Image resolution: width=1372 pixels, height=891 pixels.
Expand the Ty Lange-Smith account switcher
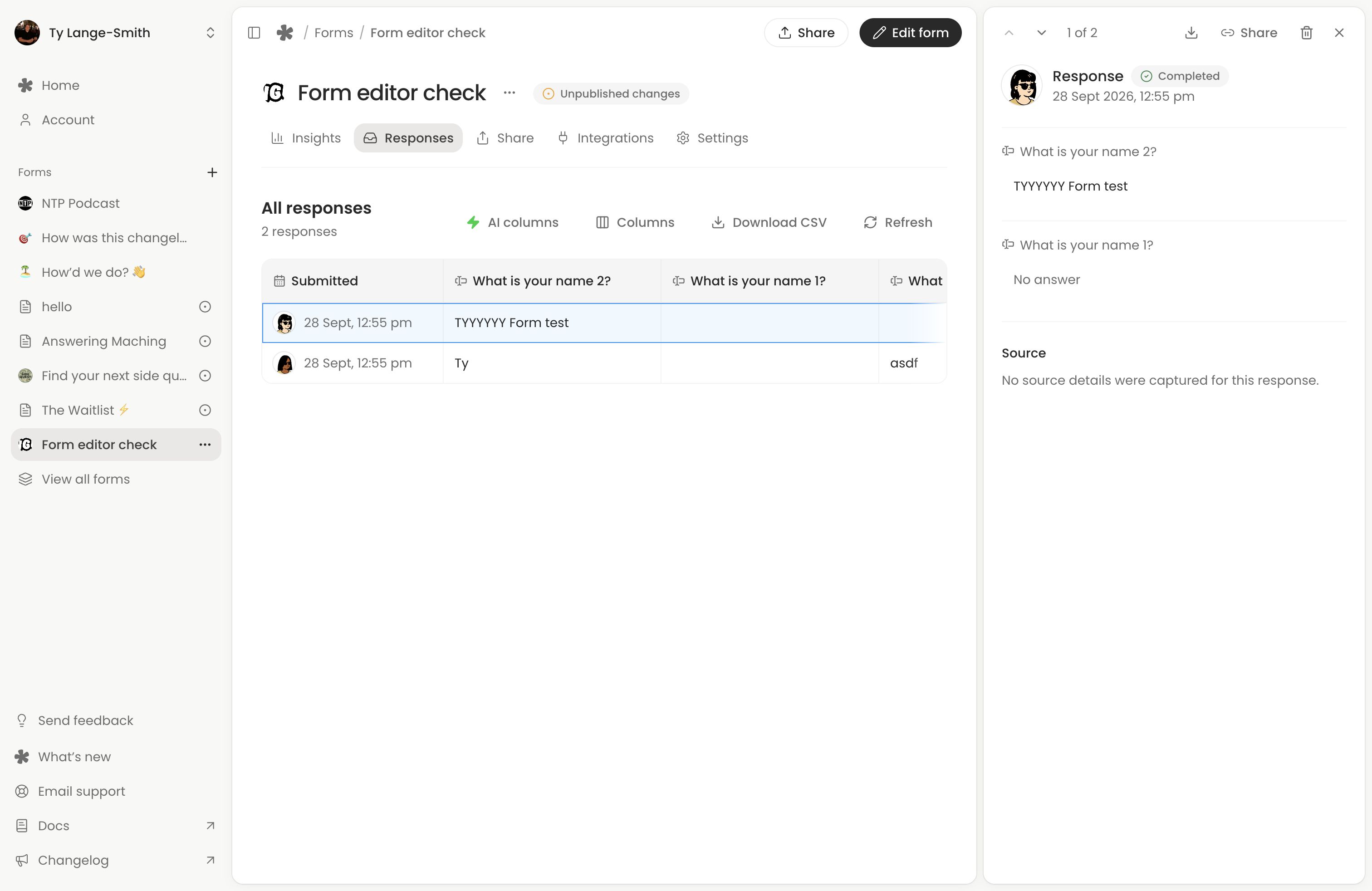pos(211,33)
